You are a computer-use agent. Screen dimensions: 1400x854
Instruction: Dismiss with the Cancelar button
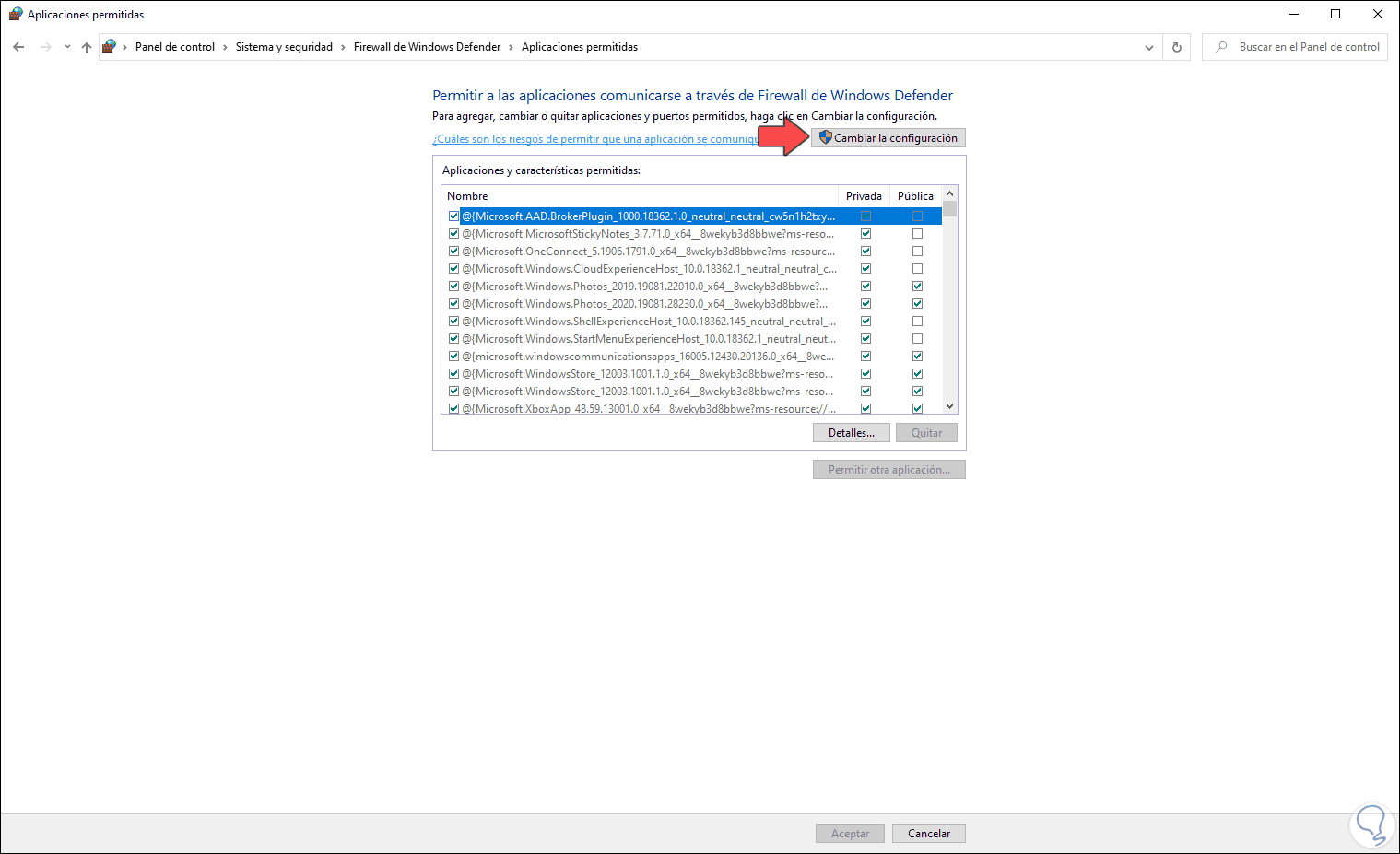point(929,834)
